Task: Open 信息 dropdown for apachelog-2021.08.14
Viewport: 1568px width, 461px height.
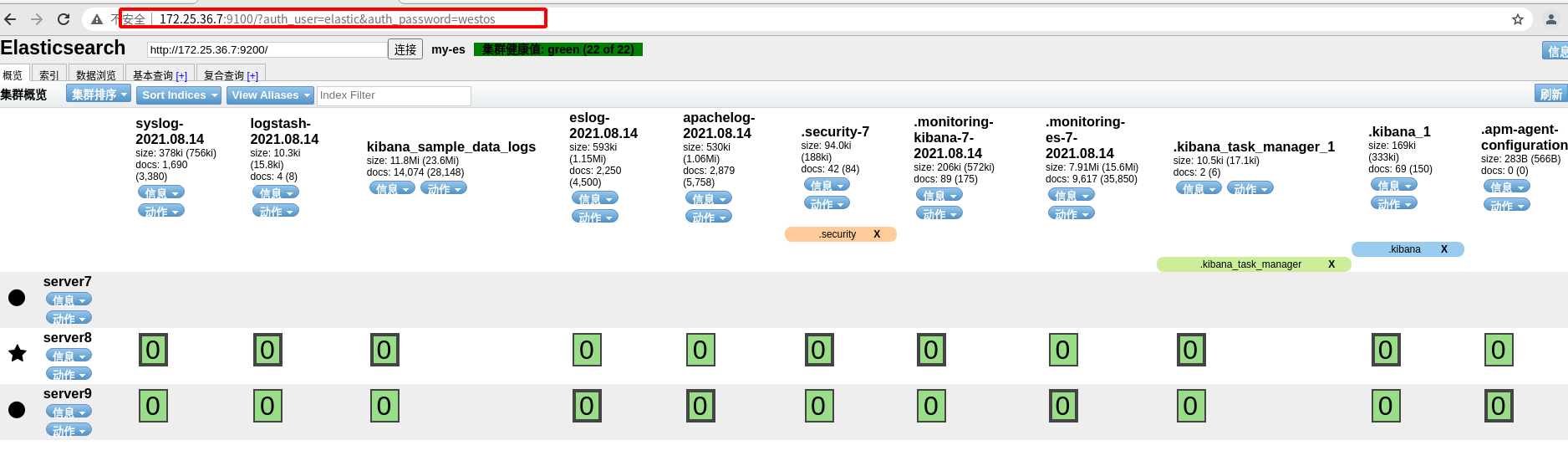Action: (x=709, y=198)
